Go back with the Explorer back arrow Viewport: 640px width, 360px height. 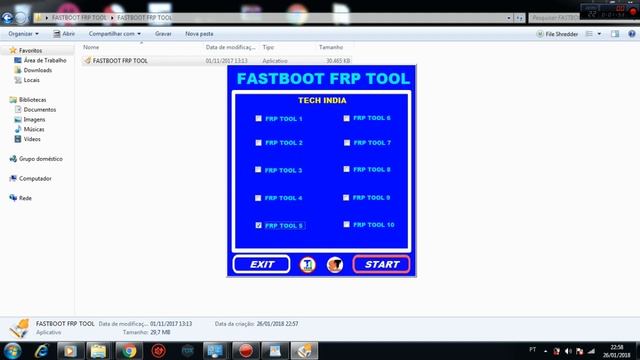7,18
